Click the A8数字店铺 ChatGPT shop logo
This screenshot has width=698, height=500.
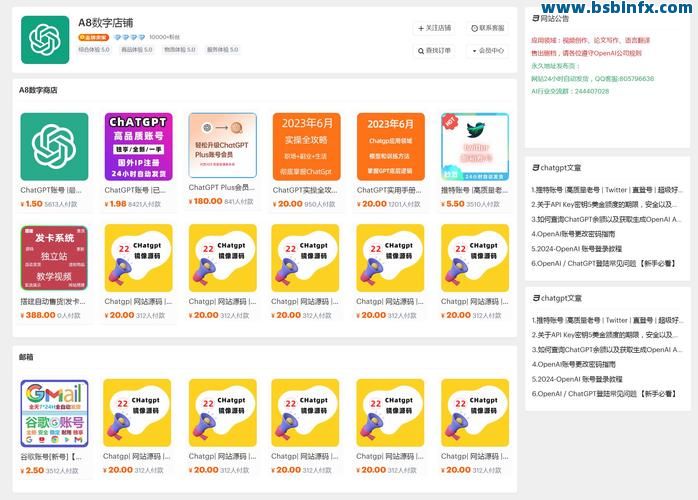[x=45, y=40]
